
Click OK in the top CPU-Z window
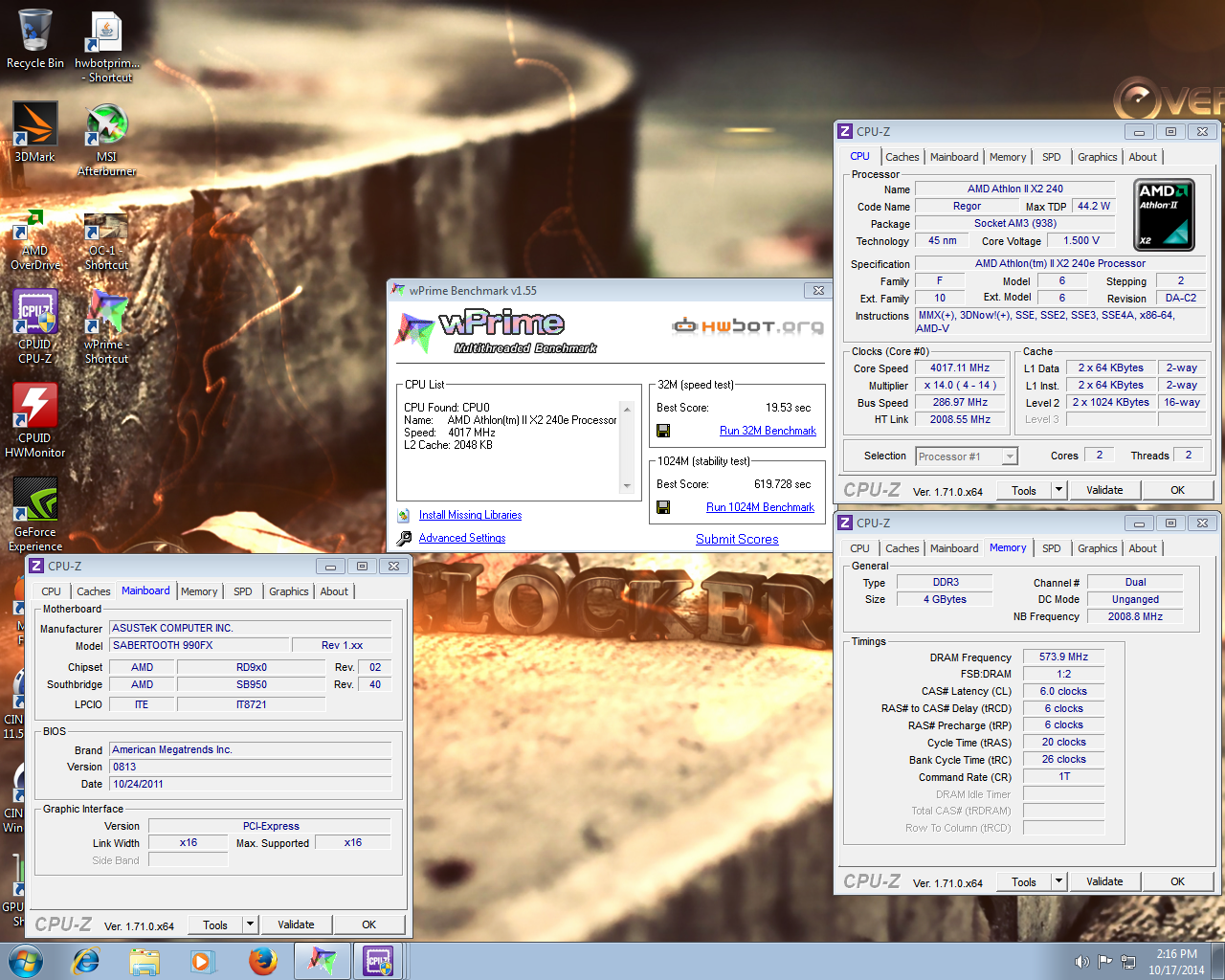click(1178, 490)
